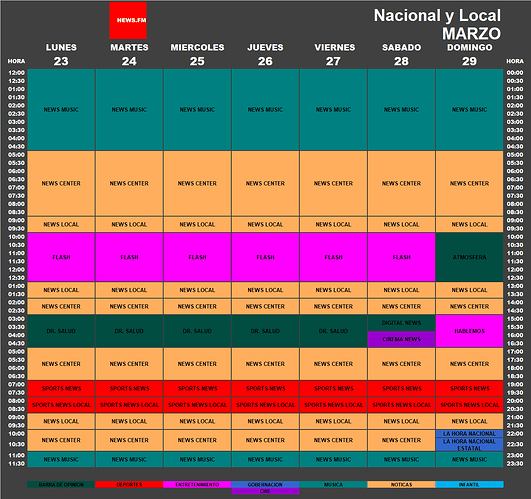The width and height of the screenshot is (531, 499).
Task: Select the FLASH block on Sabado
Action: 401,257
